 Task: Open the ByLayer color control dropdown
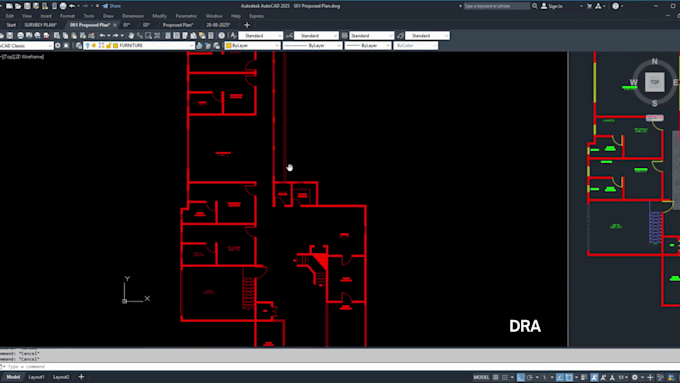pyautogui.click(x=252, y=46)
